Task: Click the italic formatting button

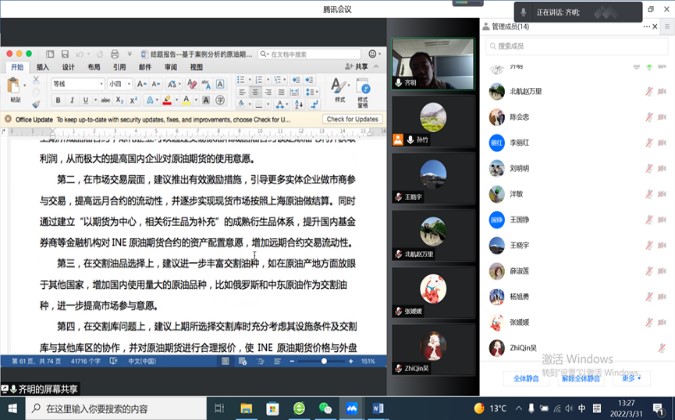Action: pos(71,100)
